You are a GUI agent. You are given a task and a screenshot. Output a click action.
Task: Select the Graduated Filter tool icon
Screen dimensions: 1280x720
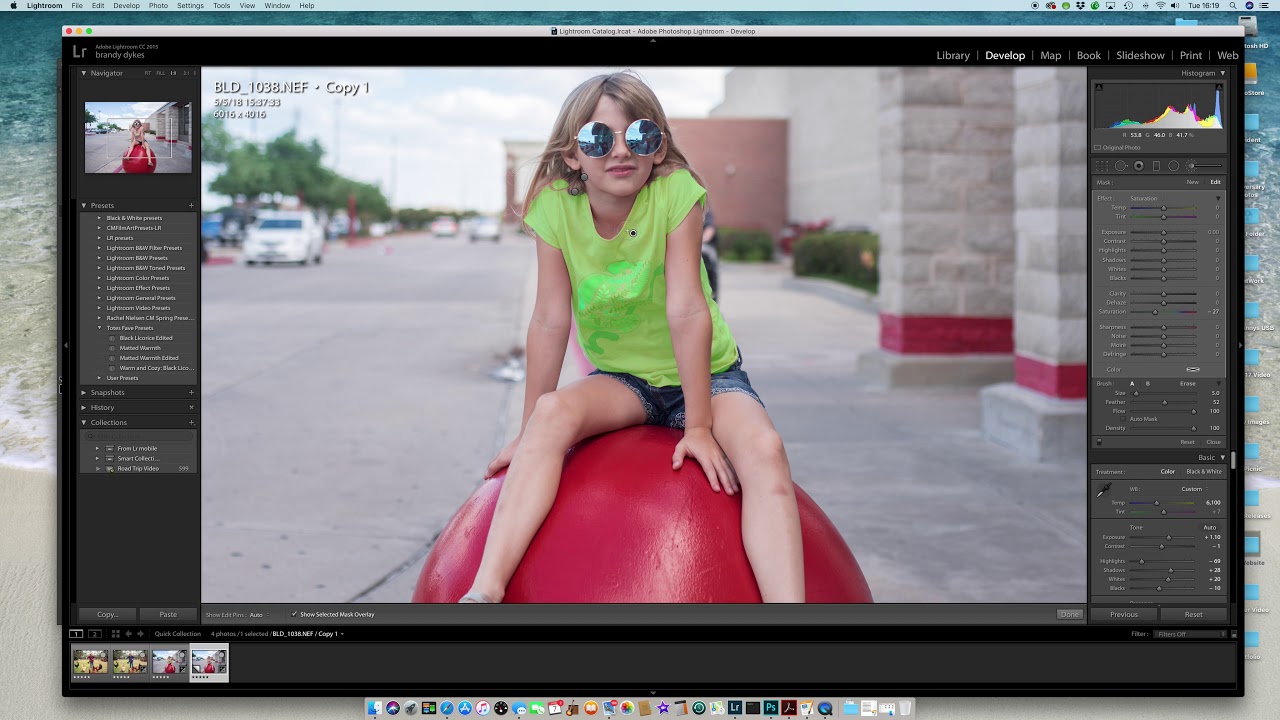[1156, 166]
